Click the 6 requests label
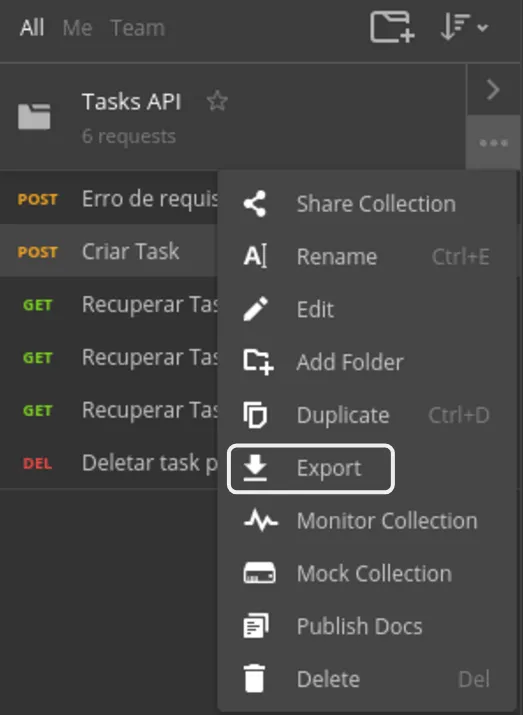523x715 pixels. tap(129, 136)
